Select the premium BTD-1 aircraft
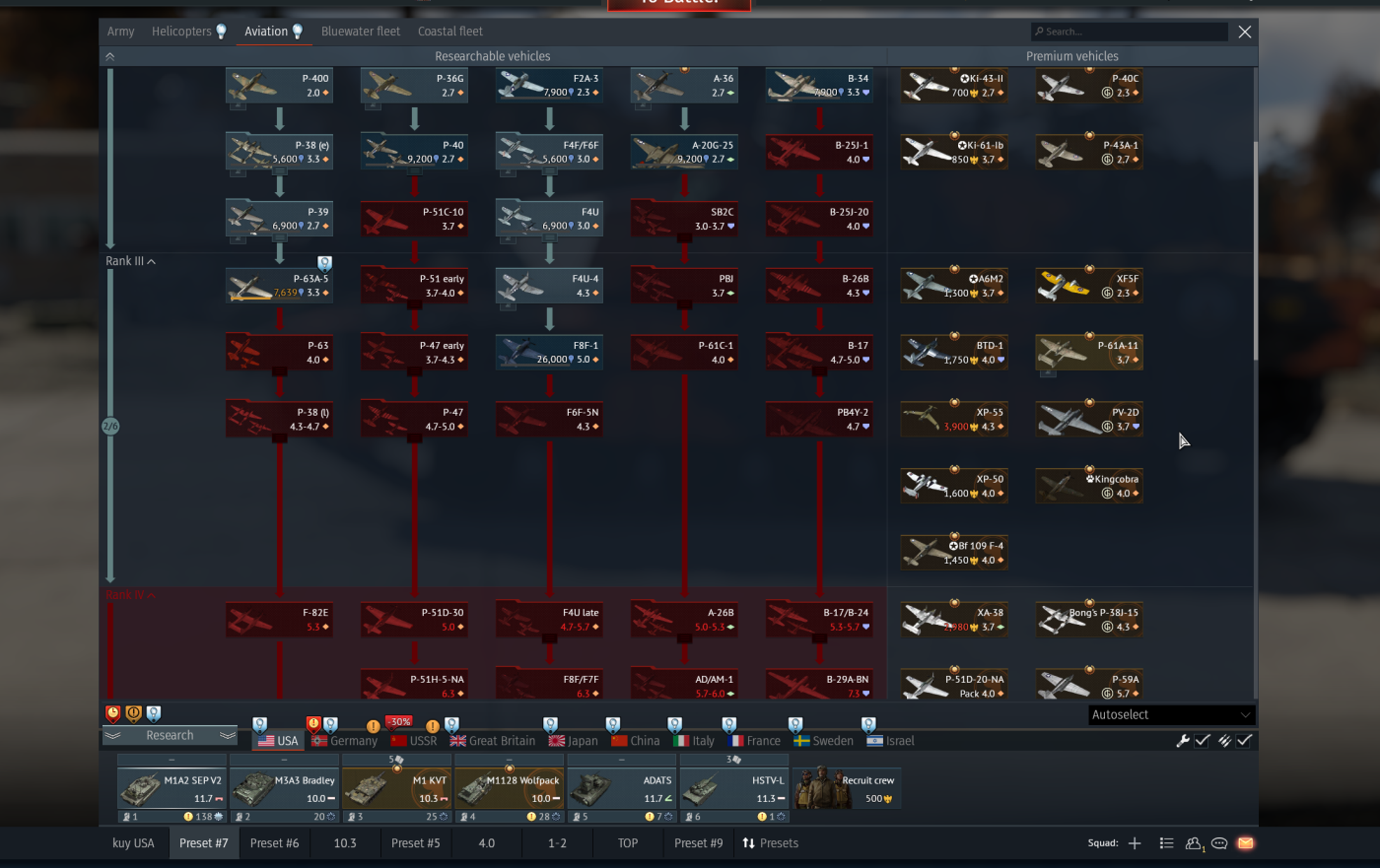The image size is (1380, 868). [954, 353]
